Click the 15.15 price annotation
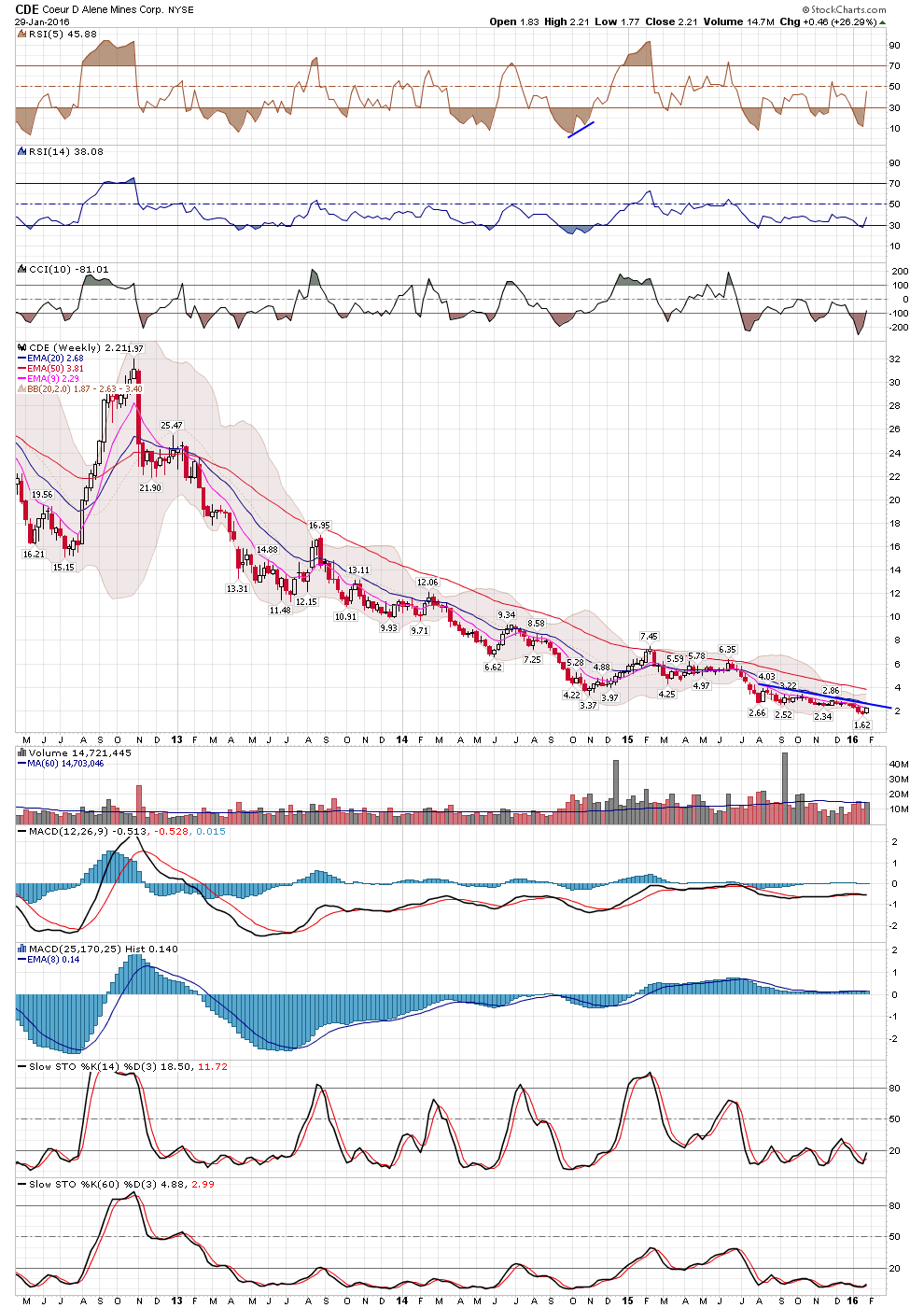This screenshot has height=1308, width=924. pos(63,568)
